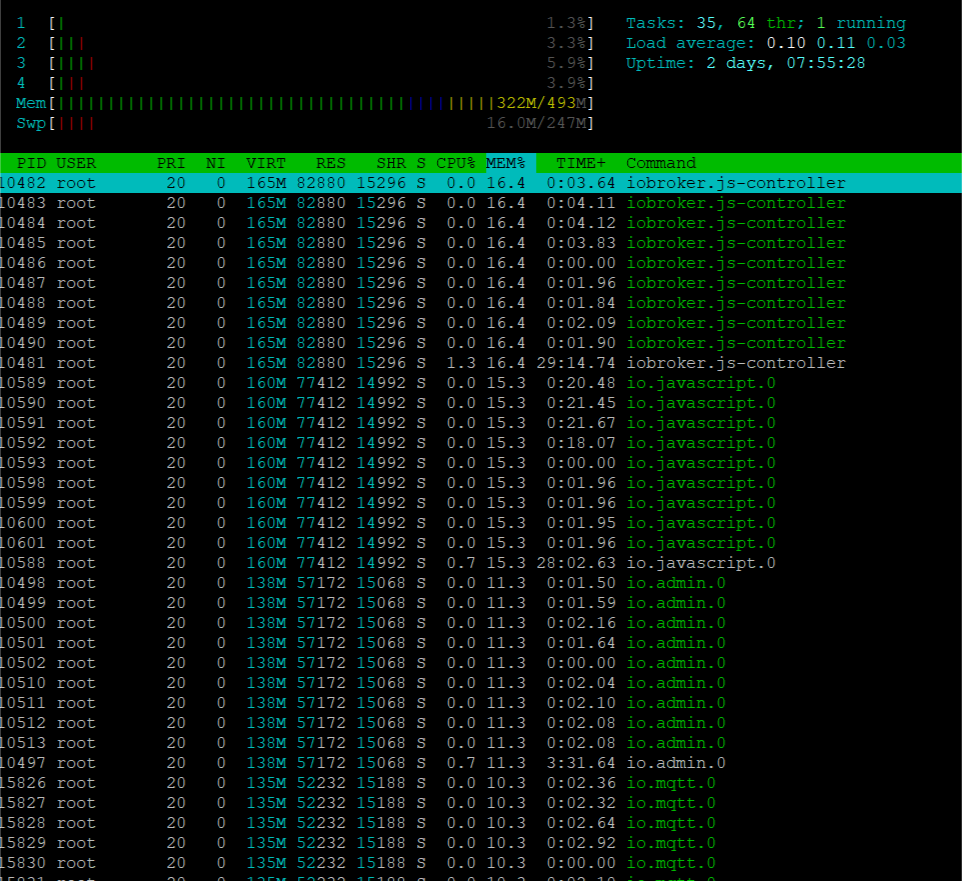Select io.mqtt.0 thread PID 15829
Viewport: 962px width, 881px height.
(481, 843)
